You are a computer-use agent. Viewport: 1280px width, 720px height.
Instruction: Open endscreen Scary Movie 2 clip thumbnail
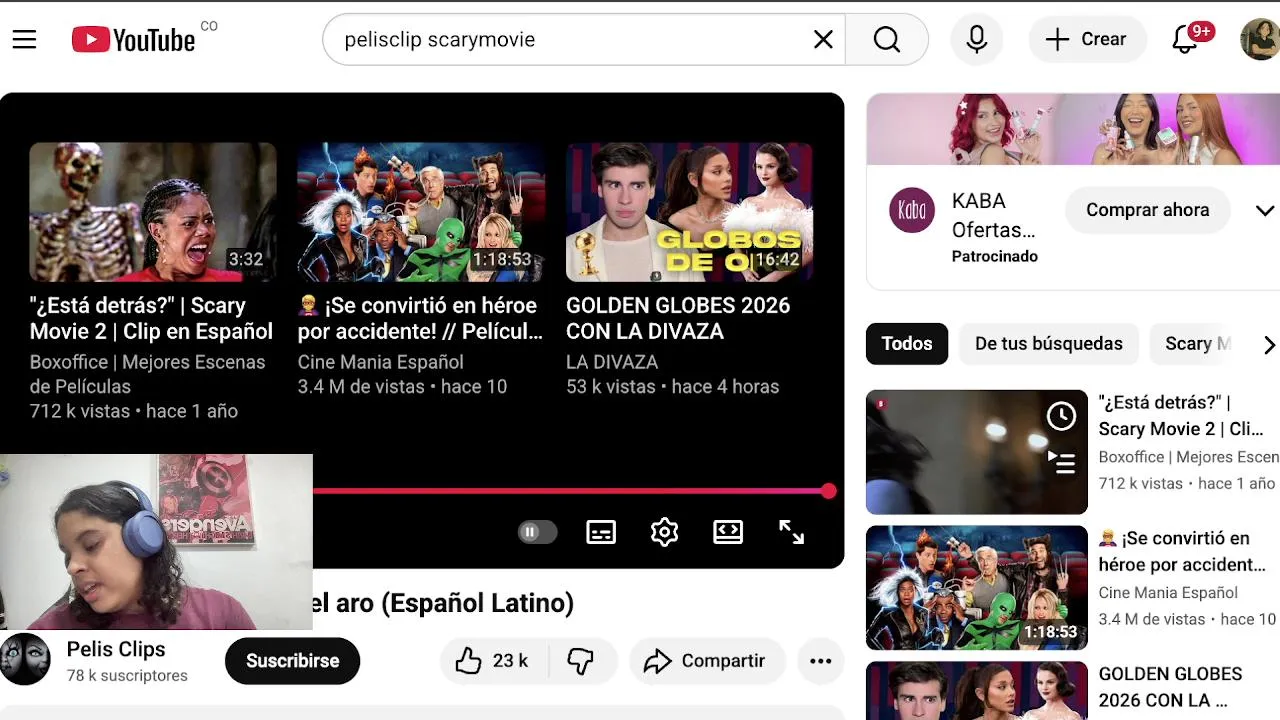(x=153, y=212)
